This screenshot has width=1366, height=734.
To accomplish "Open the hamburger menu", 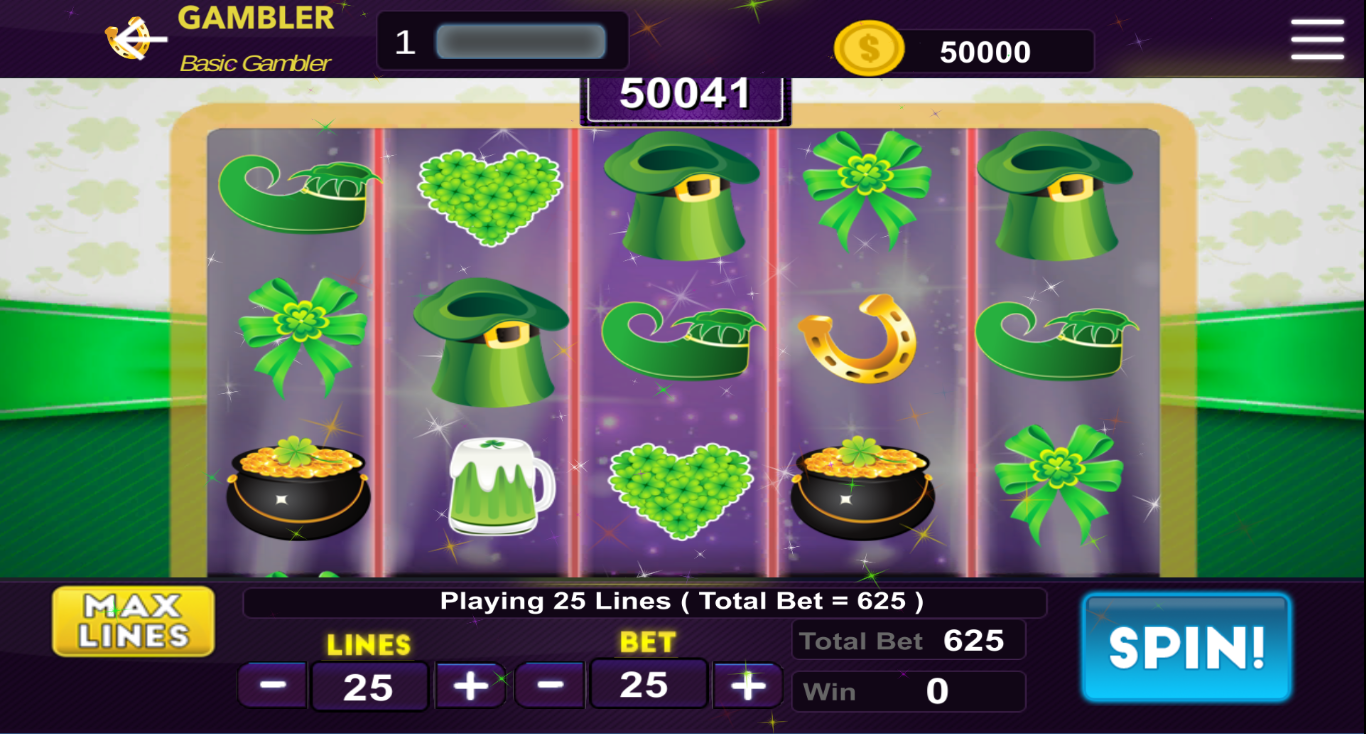I will pos(1317,39).
